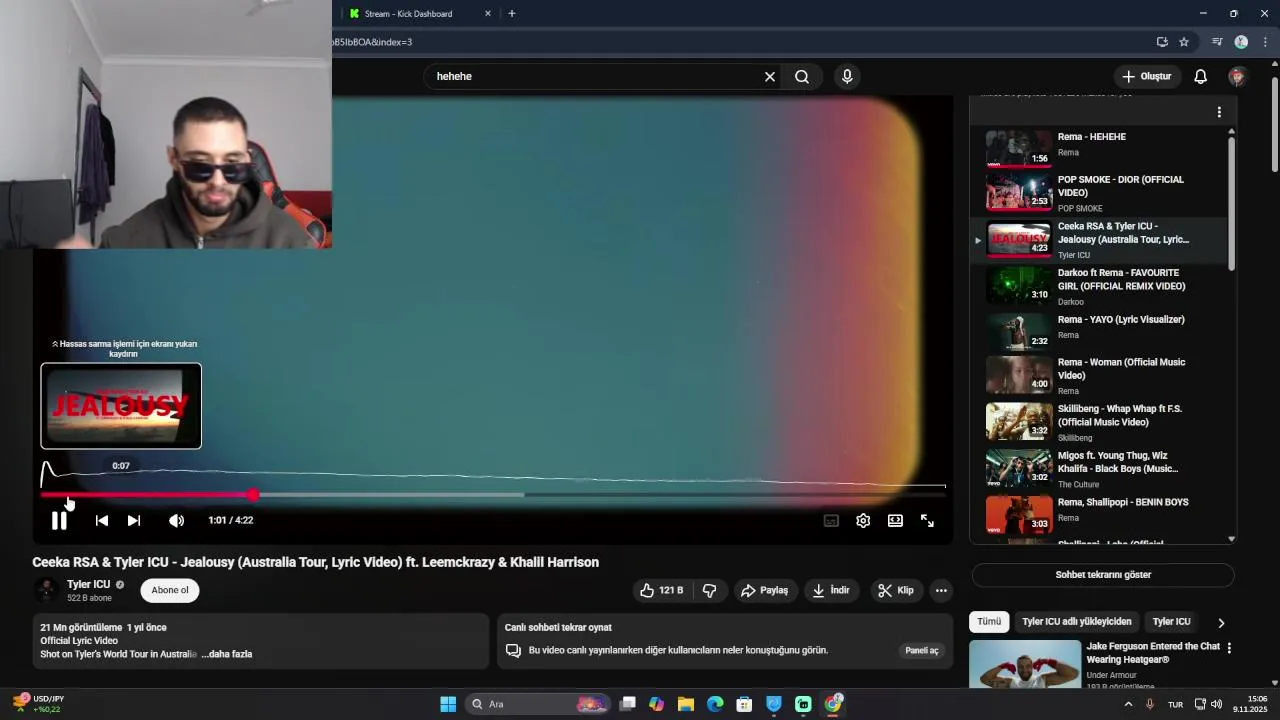
Task: Open playlist three-dot options menu
Action: coord(1219,112)
